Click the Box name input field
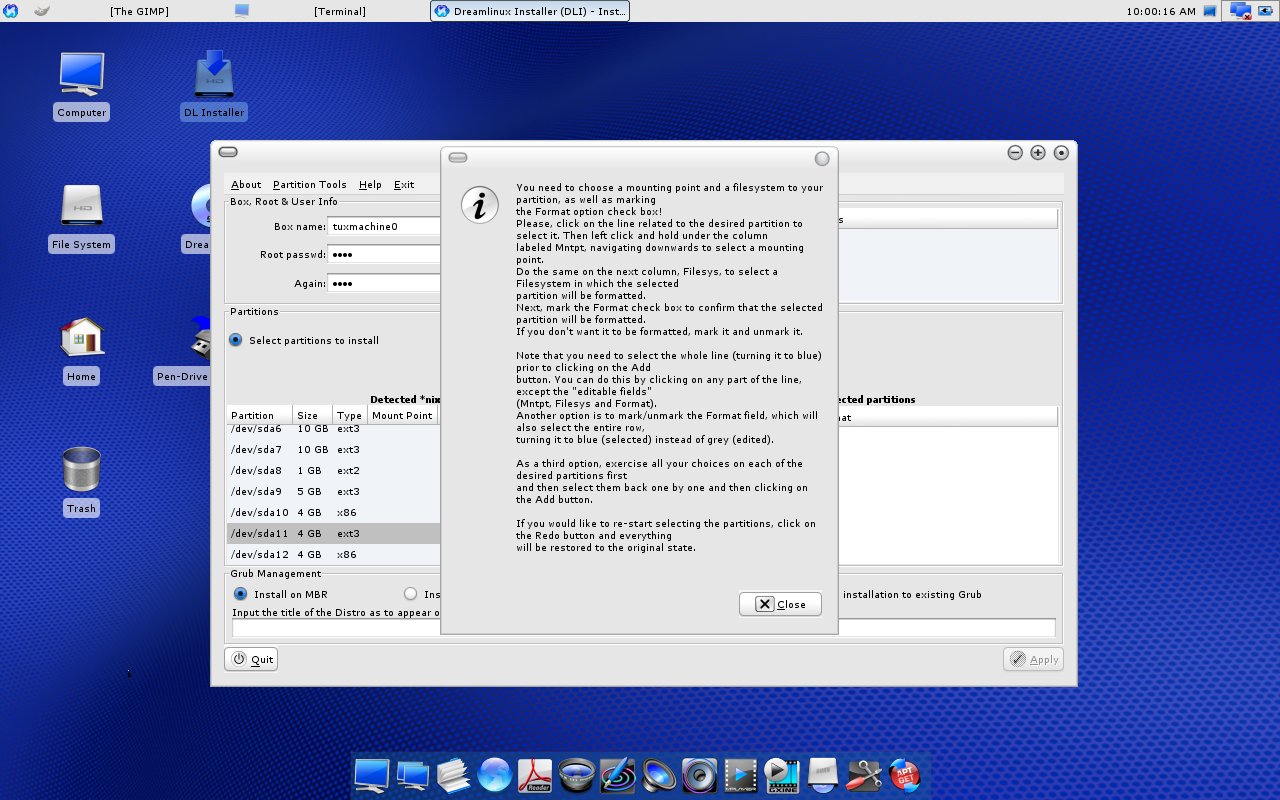Screen dimensions: 1280x800 [x=385, y=226]
